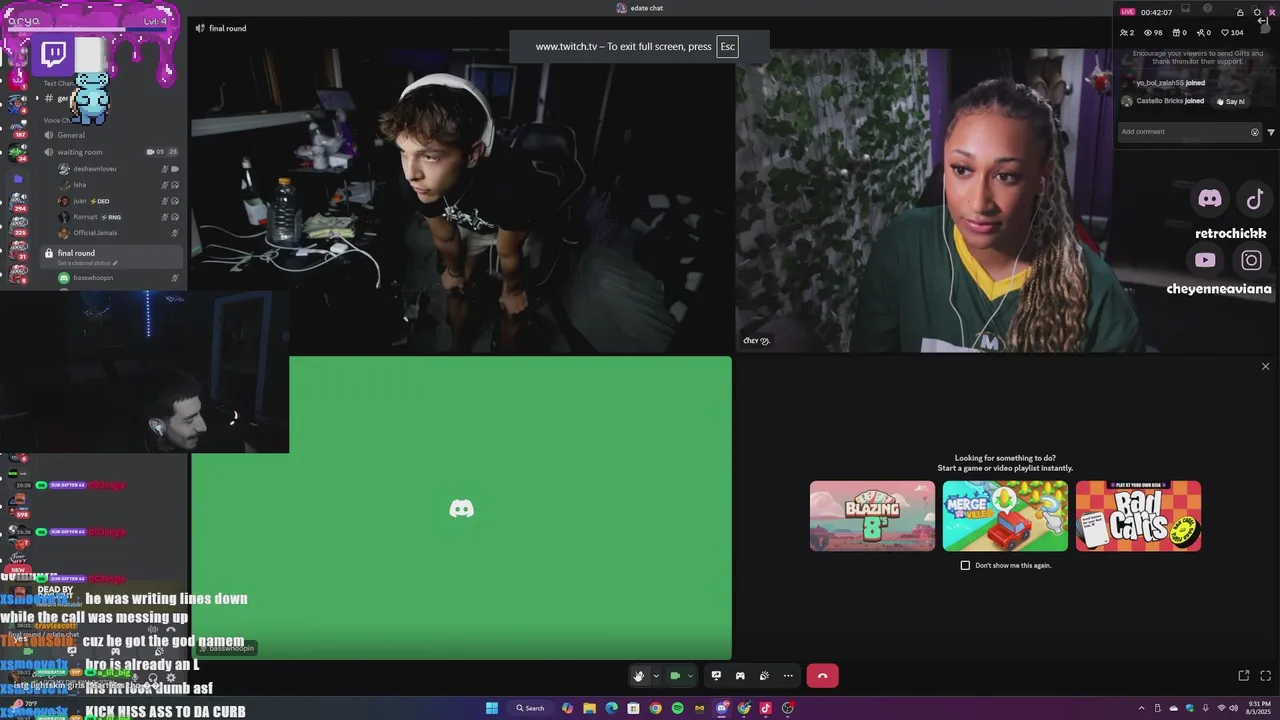Toggle the green camera button
1280x720 pixels.
coord(675,676)
